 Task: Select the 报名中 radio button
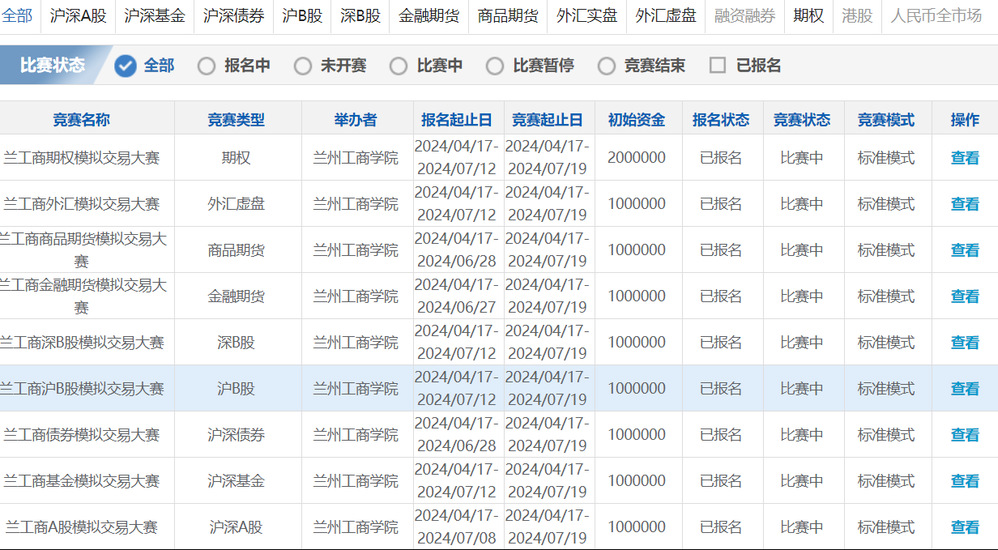point(207,66)
